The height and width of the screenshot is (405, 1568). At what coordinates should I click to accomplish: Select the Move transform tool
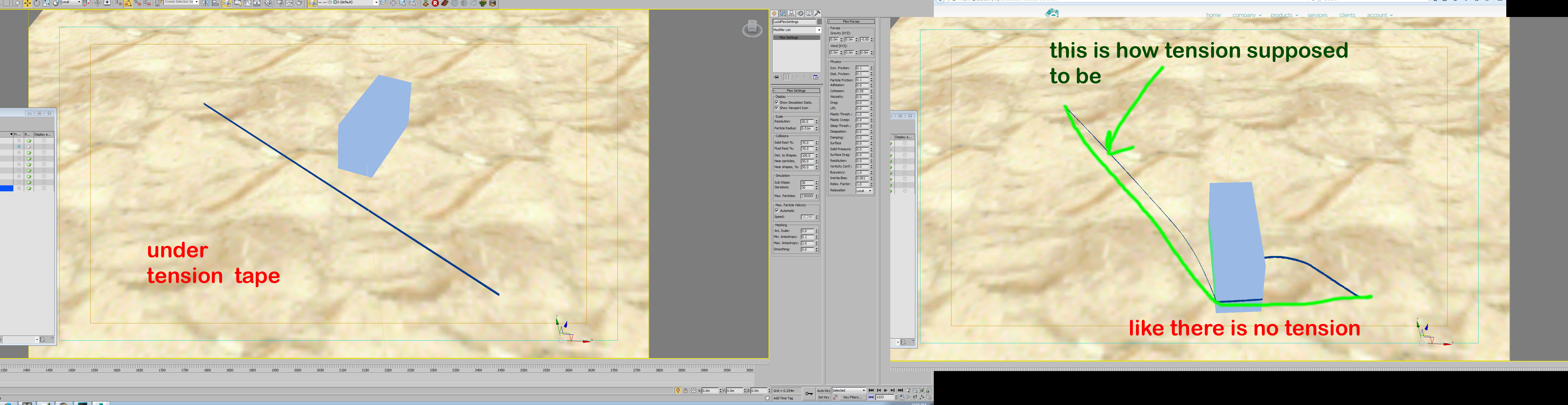coord(27,3)
